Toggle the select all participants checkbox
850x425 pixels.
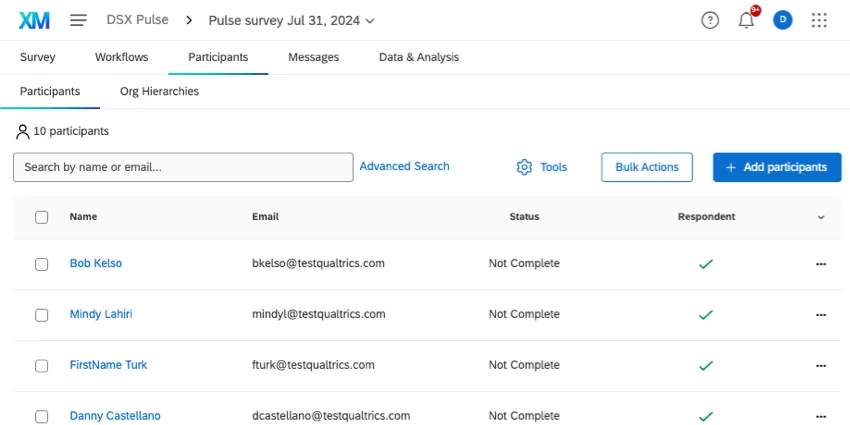(x=42, y=217)
